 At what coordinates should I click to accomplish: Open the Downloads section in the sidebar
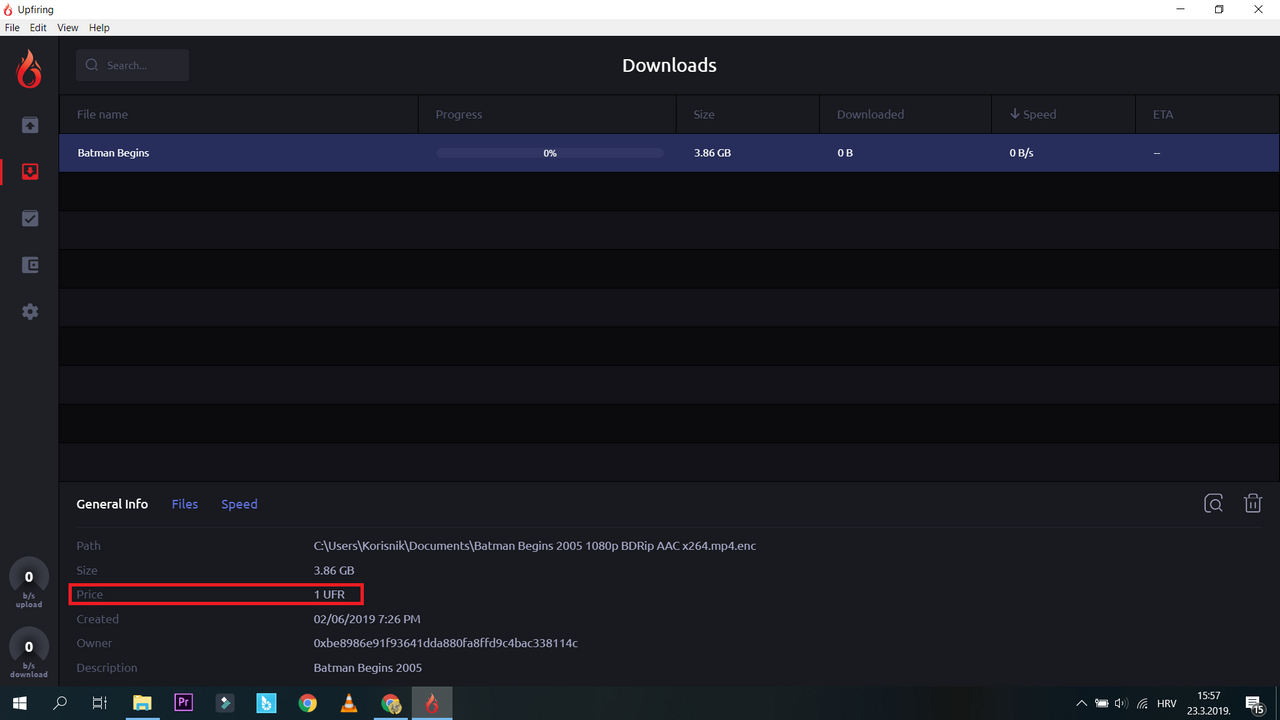pos(30,172)
